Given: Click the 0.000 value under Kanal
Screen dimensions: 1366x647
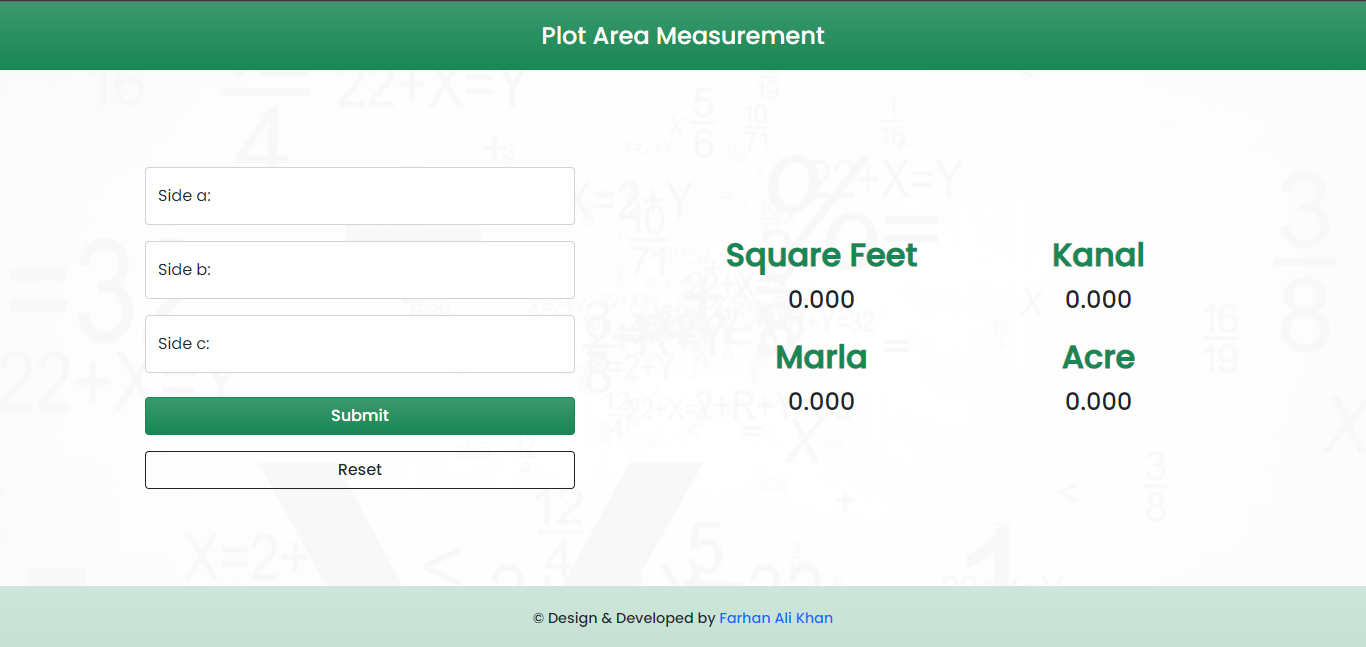Looking at the screenshot, I should click(1098, 300).
